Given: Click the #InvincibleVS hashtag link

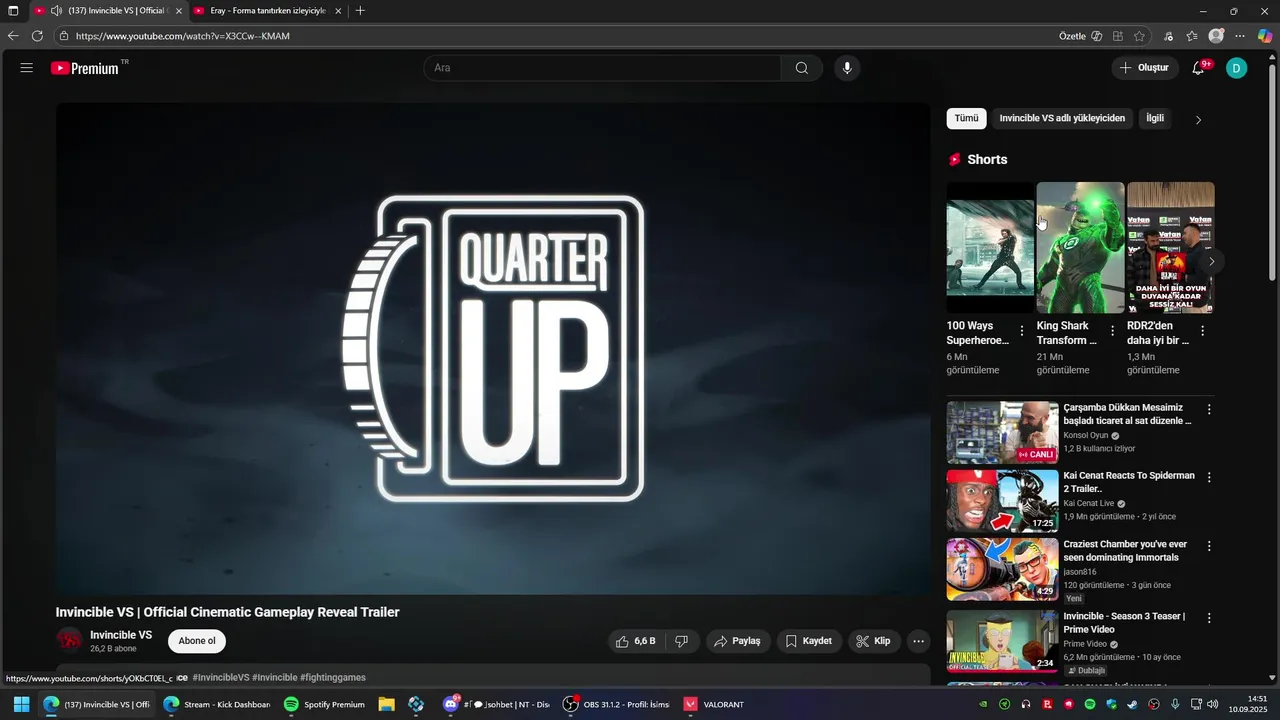Looking at the screenshot, I should point(221,677).
